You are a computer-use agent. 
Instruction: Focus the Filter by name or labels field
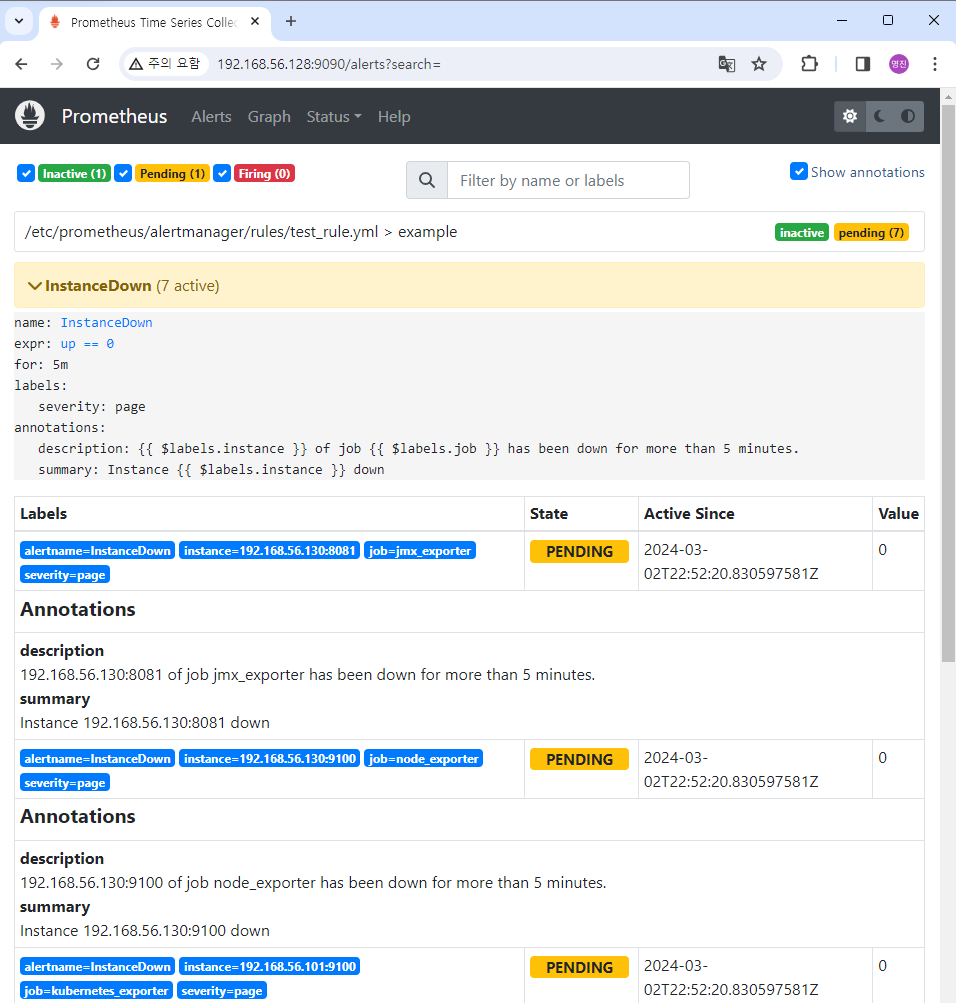568,180
